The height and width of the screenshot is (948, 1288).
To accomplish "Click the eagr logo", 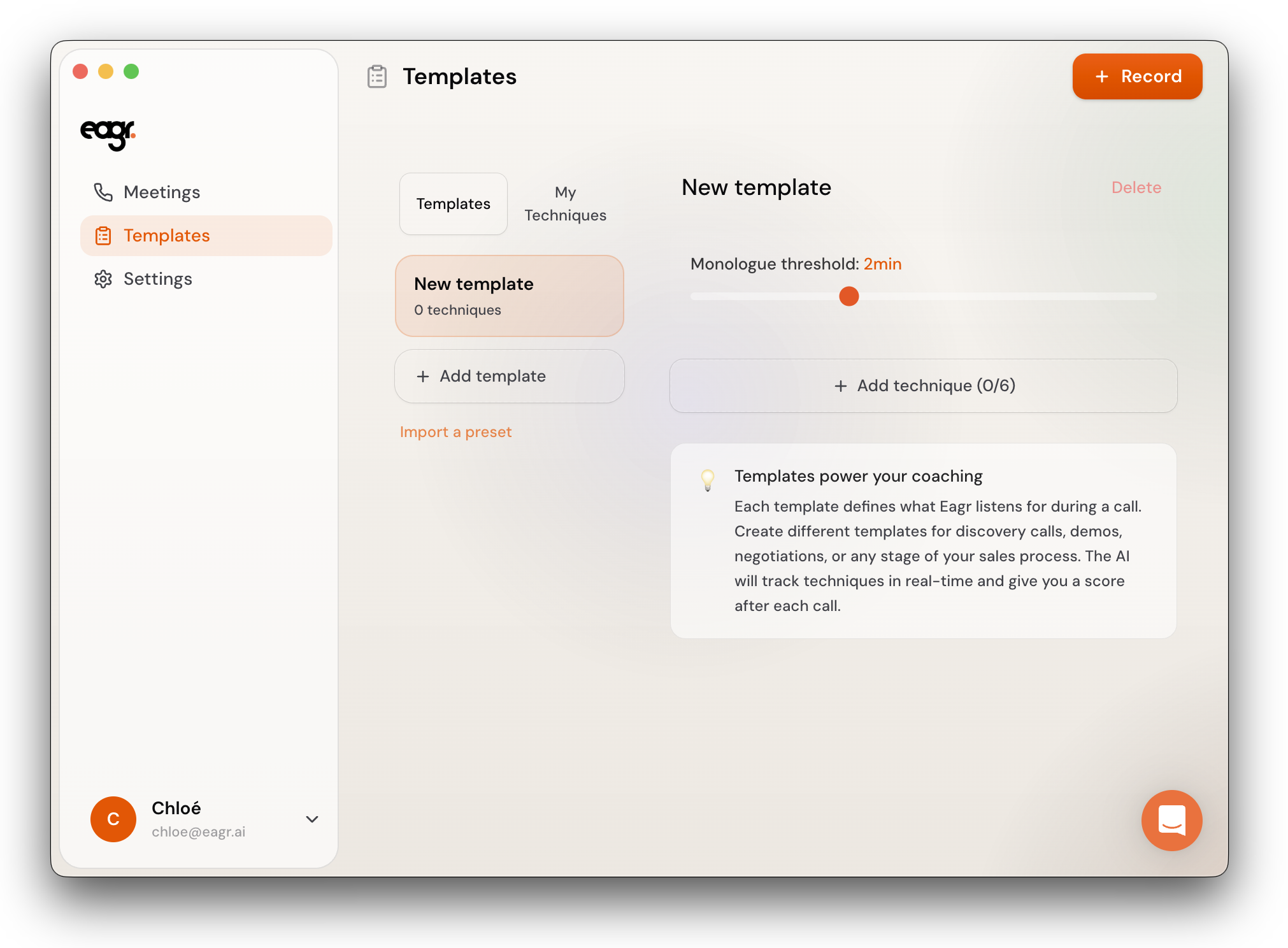I will [108, 134].
